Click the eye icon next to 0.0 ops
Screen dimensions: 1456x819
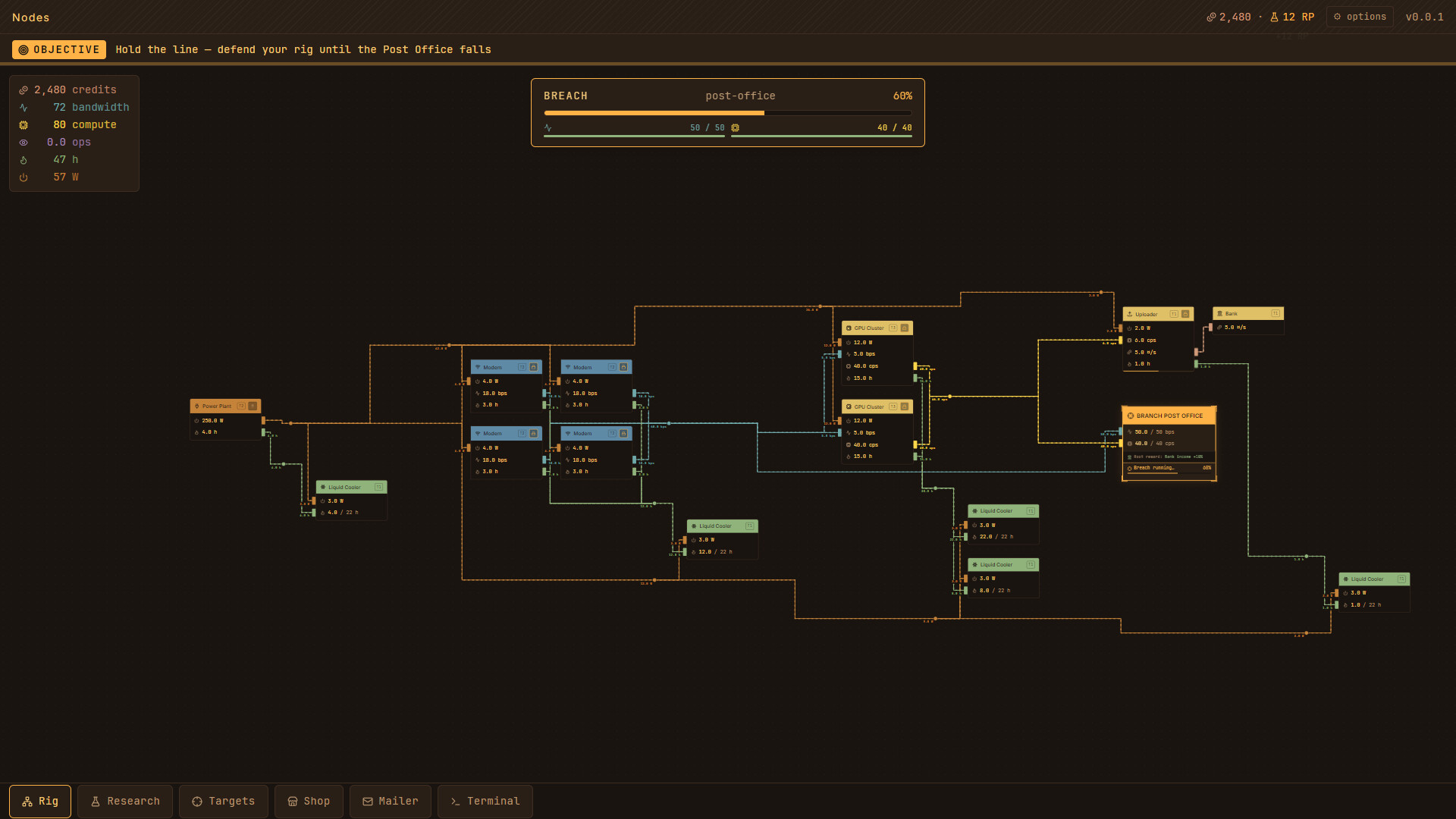click(x=24, y=143)
